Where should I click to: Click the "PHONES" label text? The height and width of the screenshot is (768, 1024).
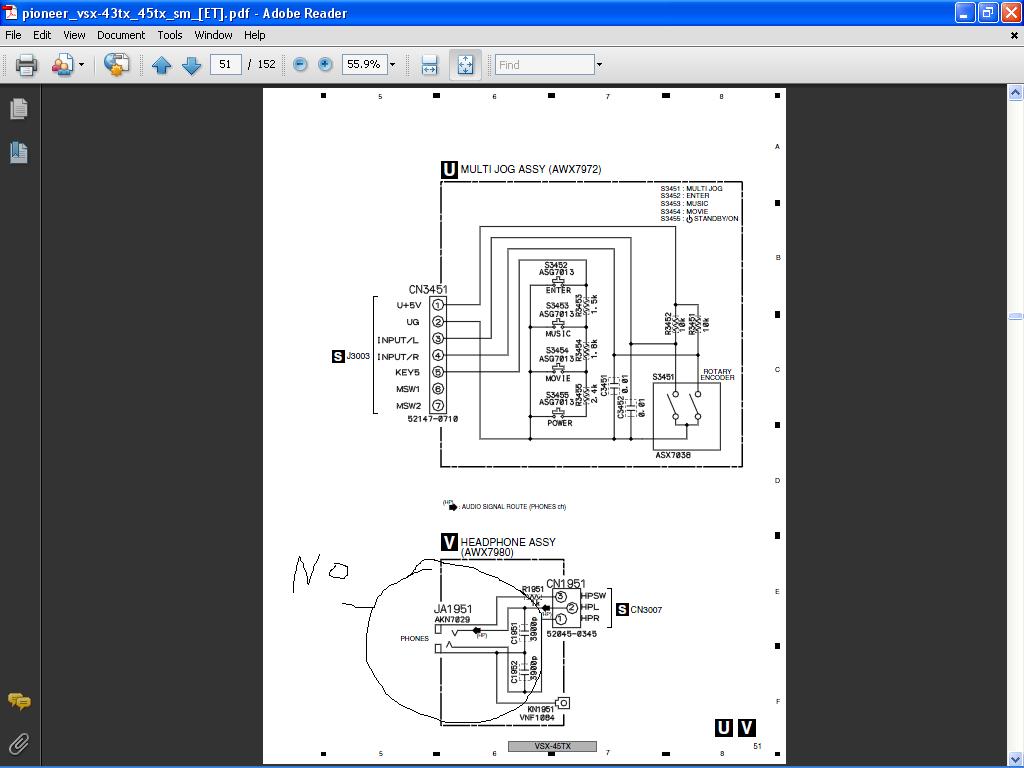(414, 639)
